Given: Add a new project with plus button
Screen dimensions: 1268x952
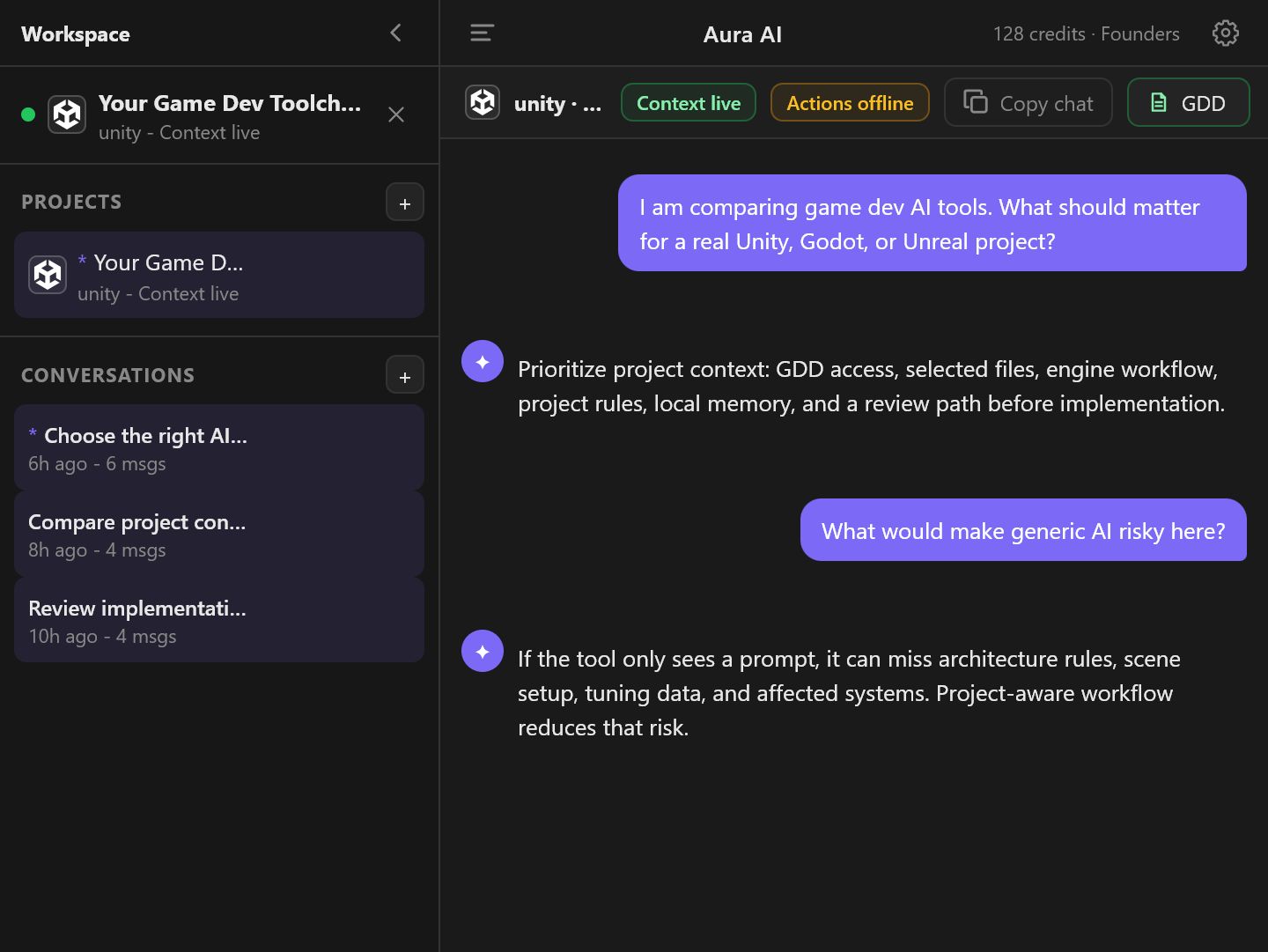Looking at the screenshot, I should [405, 203].
